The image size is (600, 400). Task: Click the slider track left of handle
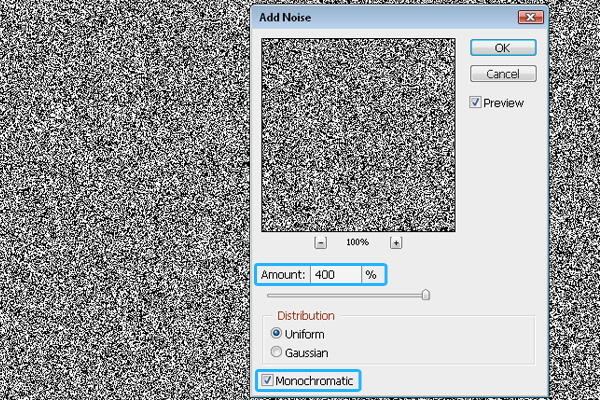340,295
